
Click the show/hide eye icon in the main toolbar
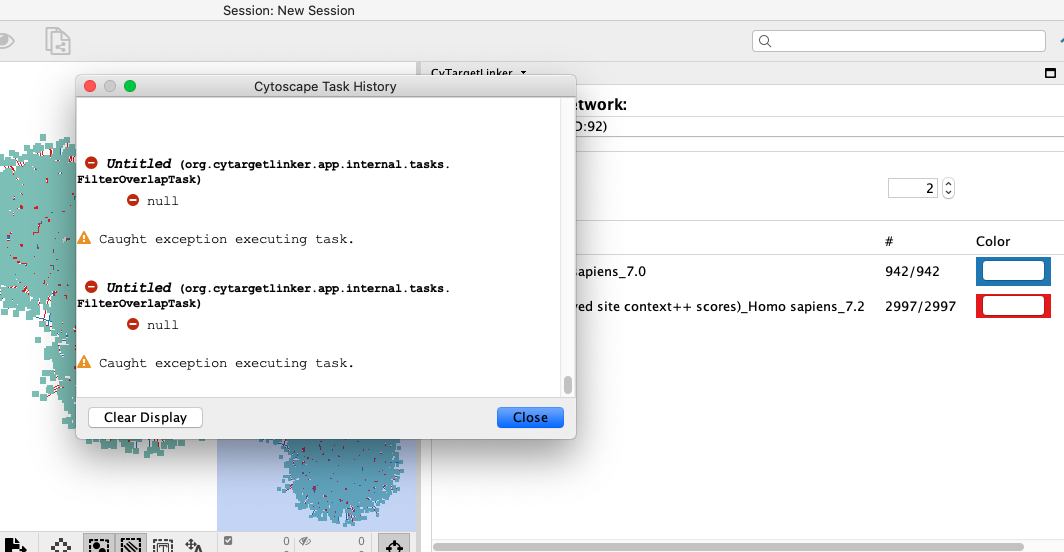click(x=5, y=41)
